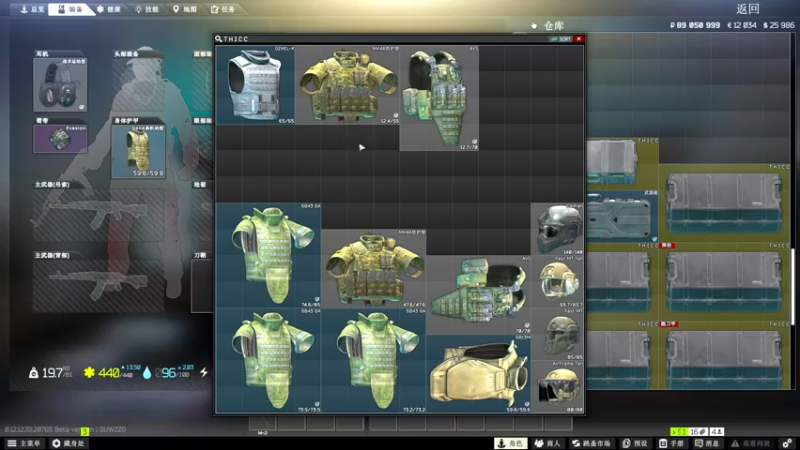This screenshot has width=800, height=450.
Task: Open the 手册 handbook
Action: click(671, 443)
